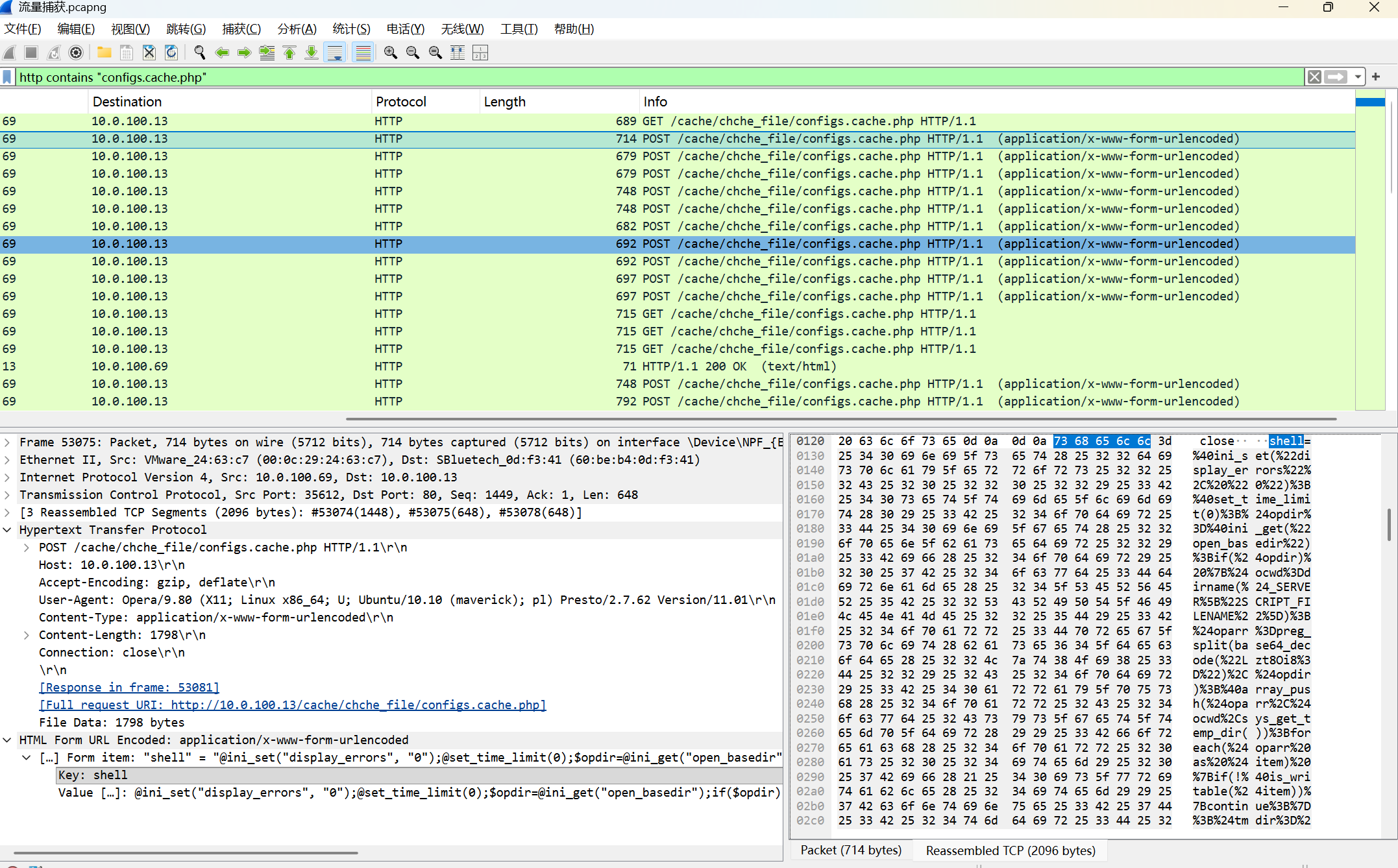Click the open capture file folder icon
The height and width of the screenshot is (868, 1398).
coord(104,53)
